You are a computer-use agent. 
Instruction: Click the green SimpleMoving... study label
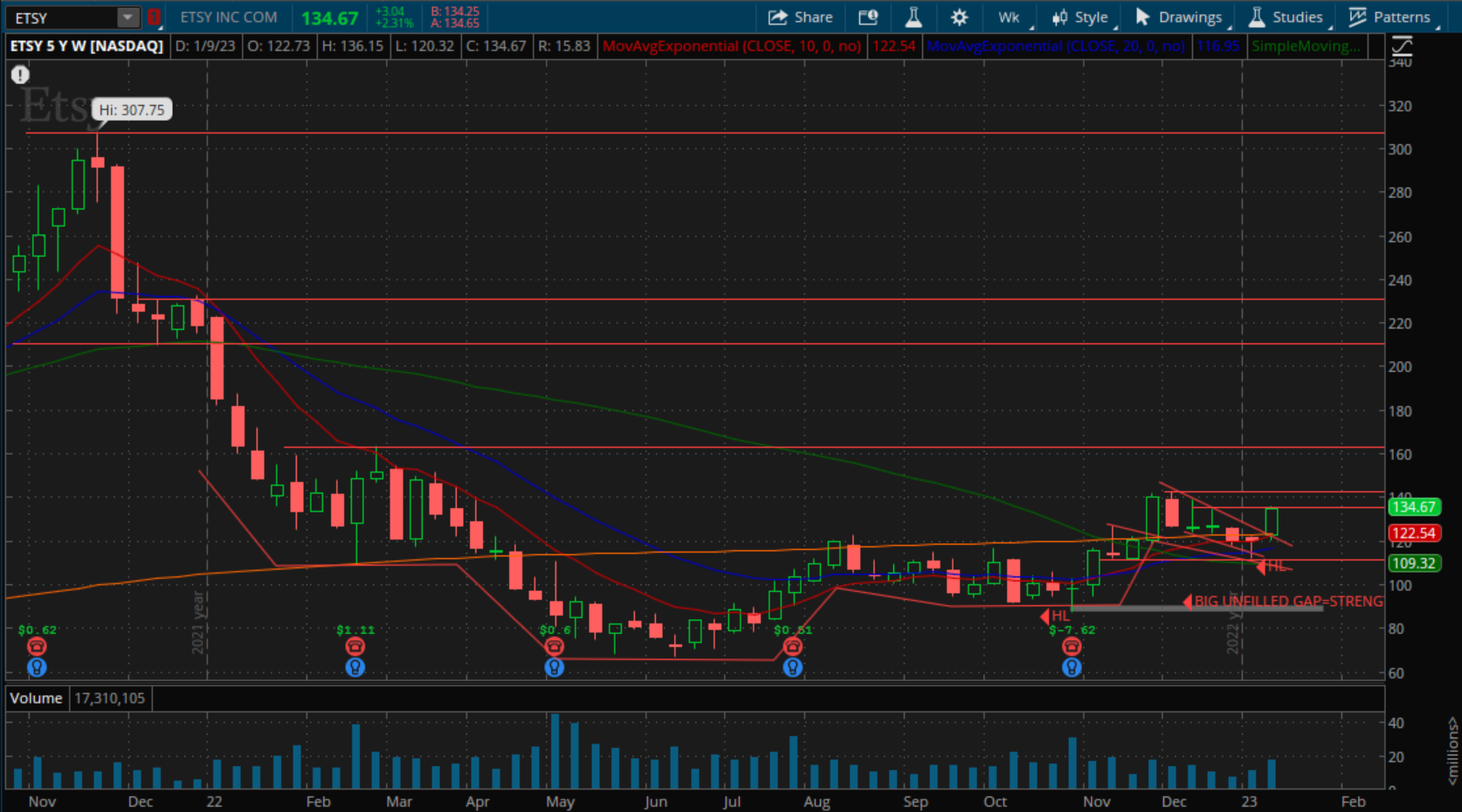point(1306,46)
